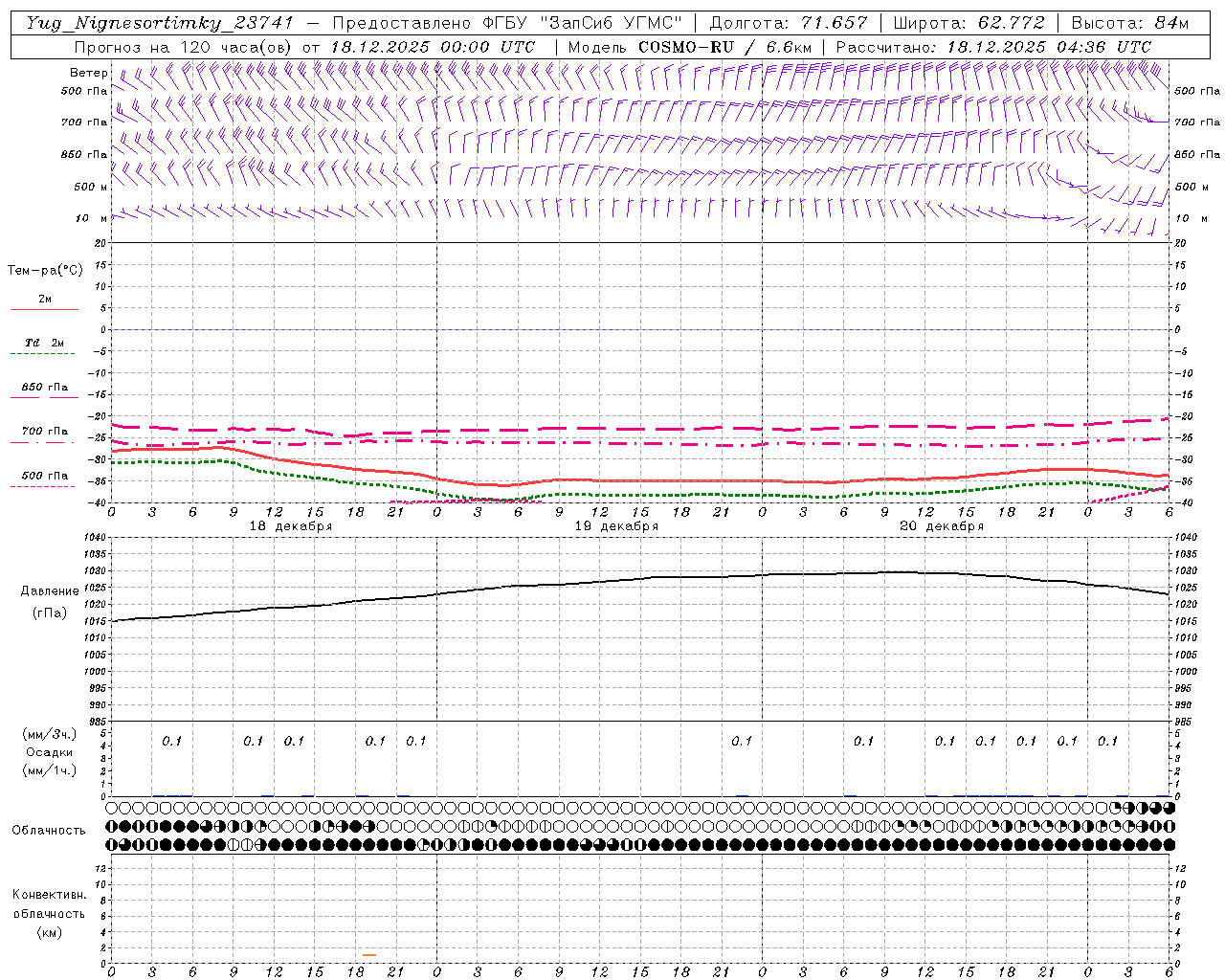Screen dimensions: 1225x980
Task: Click the '(мм/3ч.)' precipitation unit label
Action: [50, 734]
